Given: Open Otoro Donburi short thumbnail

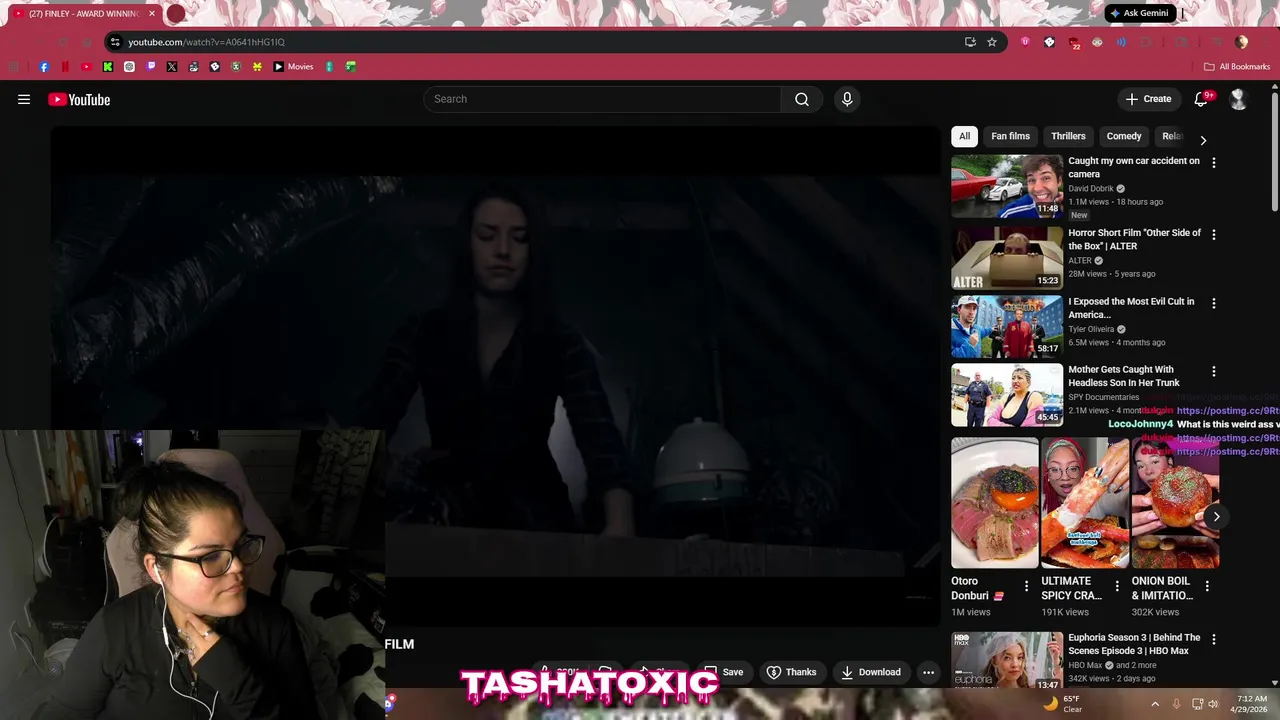Looking at the screenshot, I should pyautogui.click(x=995, y=503).
